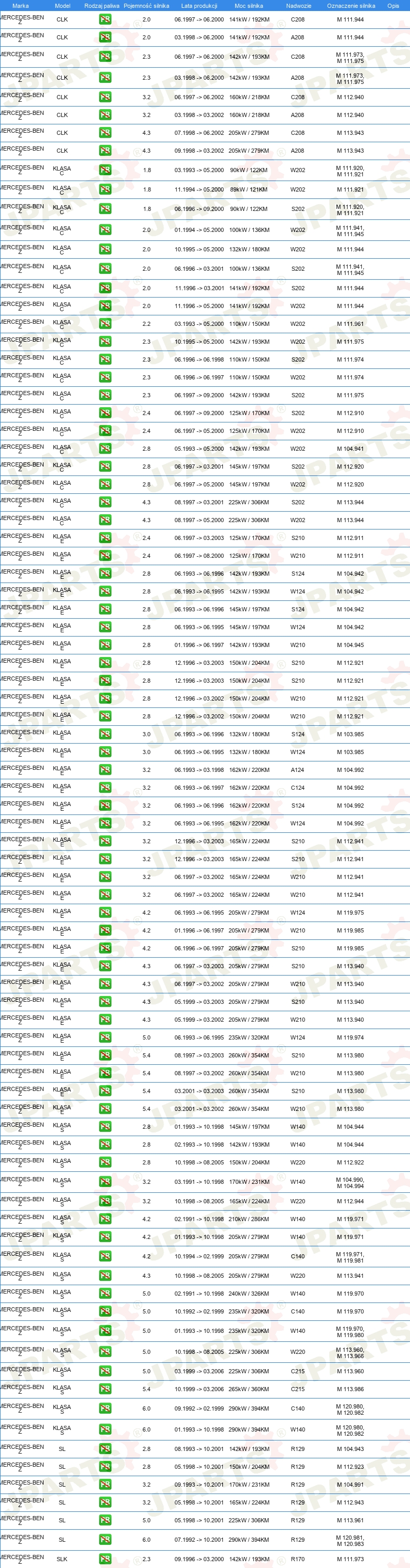Image resolution: width=410 pixels, height=1568 pixels.
Task: Select the '07.1992 -> 10.2001' production years cell
Action: click(199, 1539)
